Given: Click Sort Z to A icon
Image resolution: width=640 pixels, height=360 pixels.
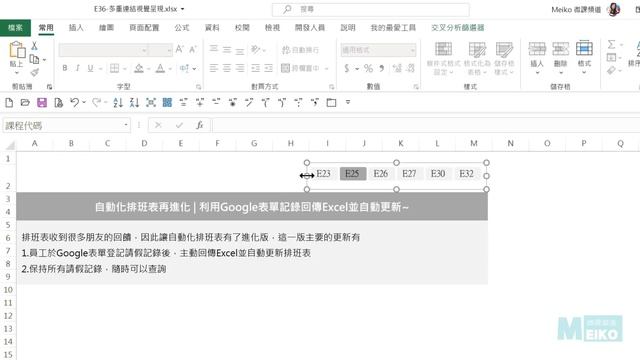Looking at the screenshot, I should [x=134, y=103].
